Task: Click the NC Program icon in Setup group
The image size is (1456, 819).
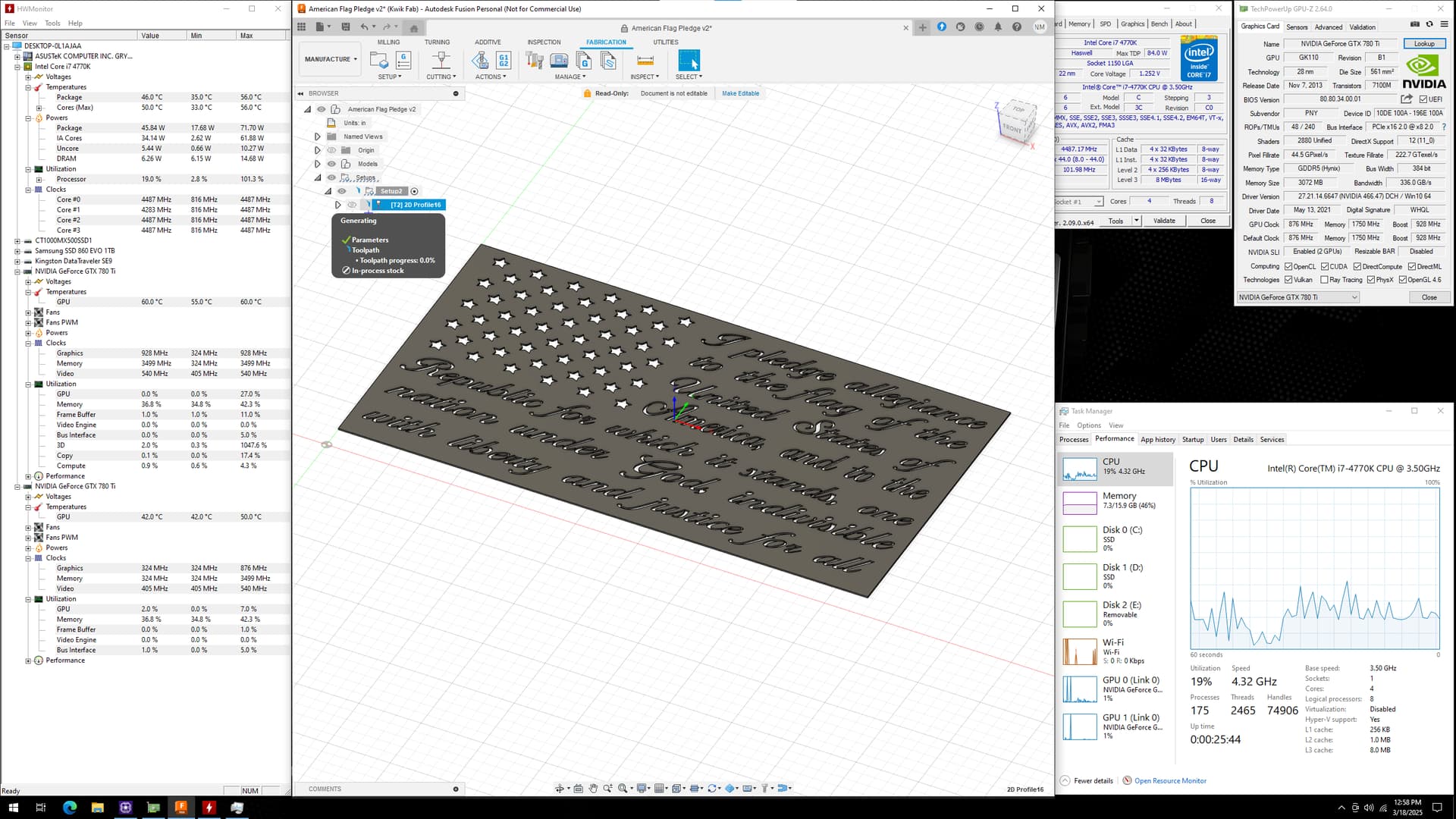Action: (403, 60)
